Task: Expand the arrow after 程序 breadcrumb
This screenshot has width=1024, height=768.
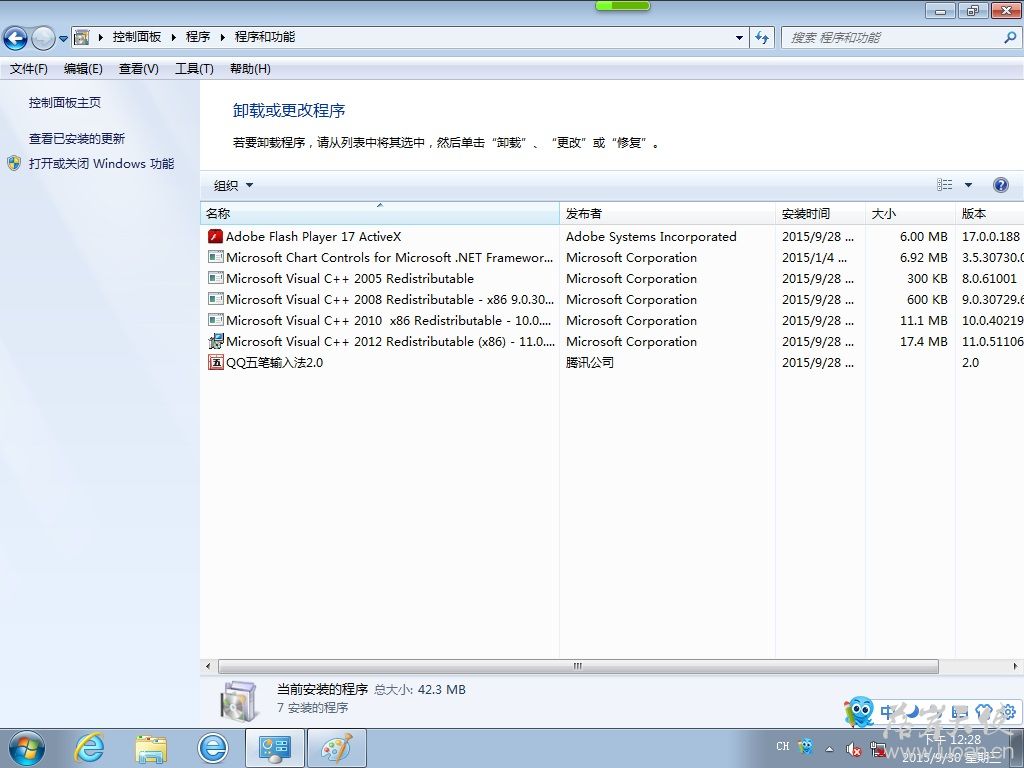Action: (223, 37)
